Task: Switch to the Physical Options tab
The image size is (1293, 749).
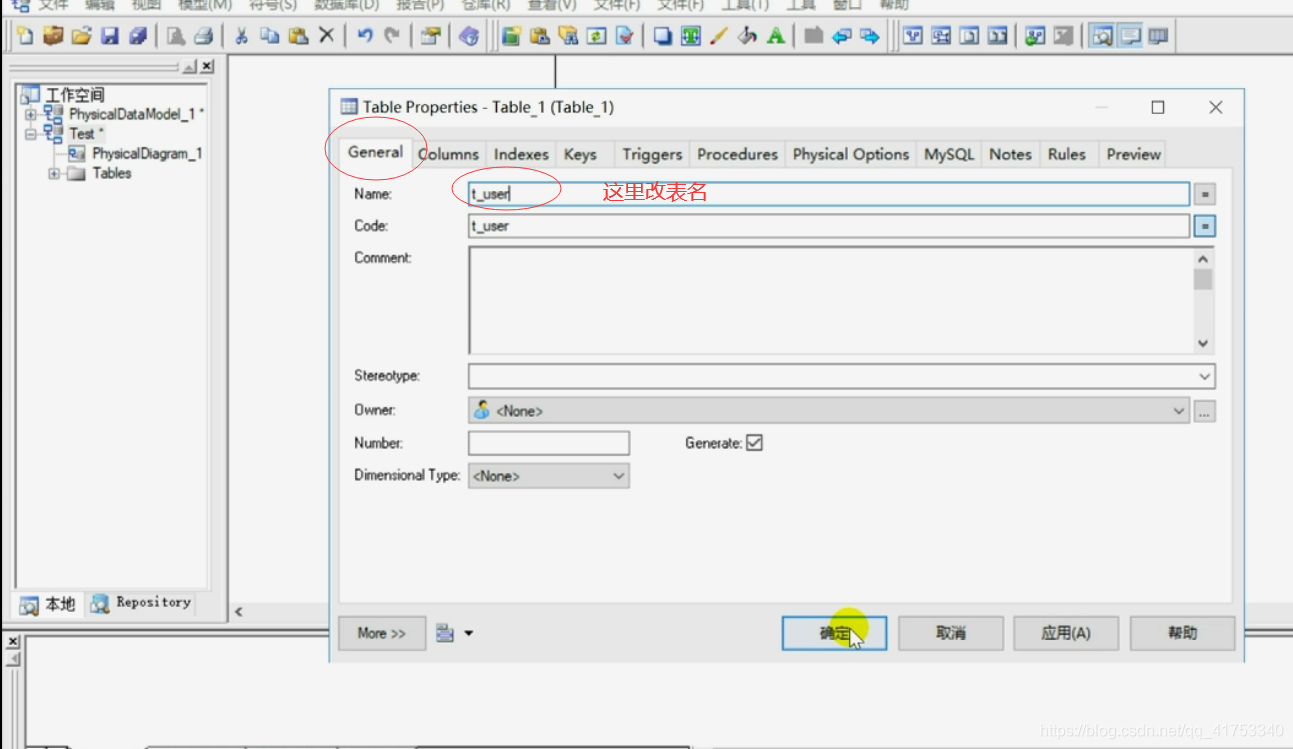Action: pos(851,154)
